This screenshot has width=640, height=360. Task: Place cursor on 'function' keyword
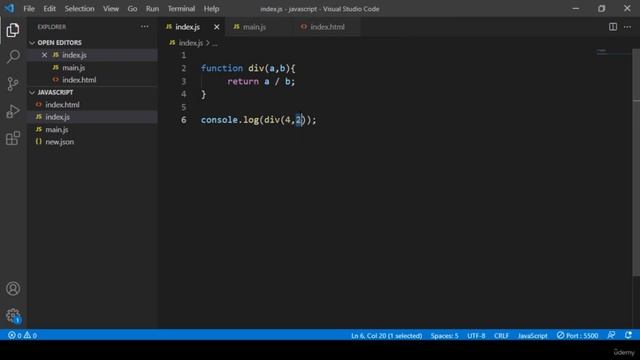pyautogui.click(x=222, y=68)
